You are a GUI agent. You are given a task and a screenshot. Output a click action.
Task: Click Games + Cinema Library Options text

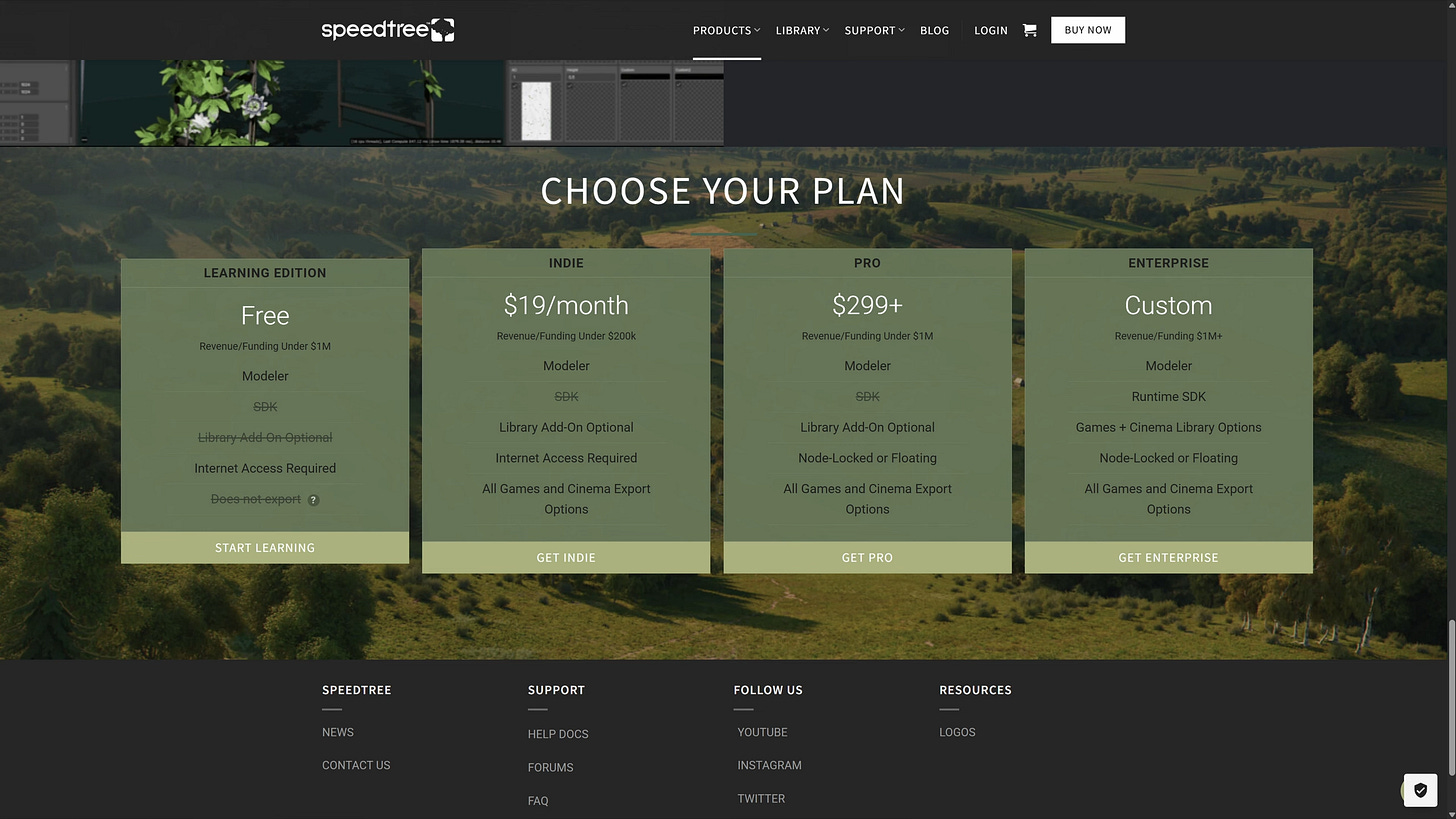[1168, 427]
